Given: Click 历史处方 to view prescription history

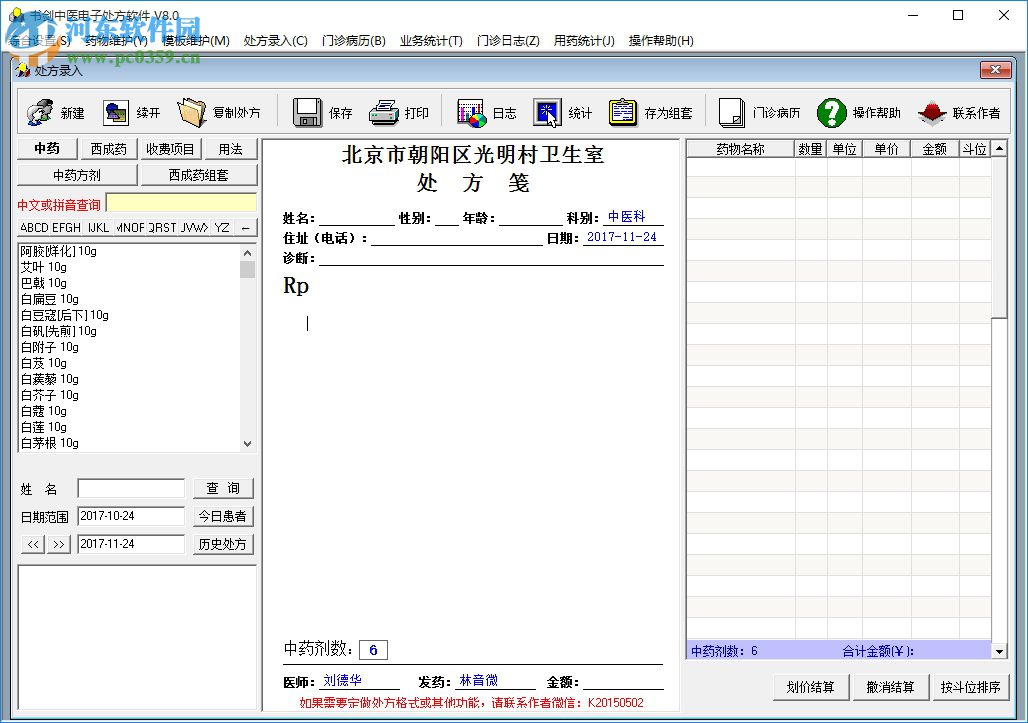Looking at the screenshot, I should point(222,544).
